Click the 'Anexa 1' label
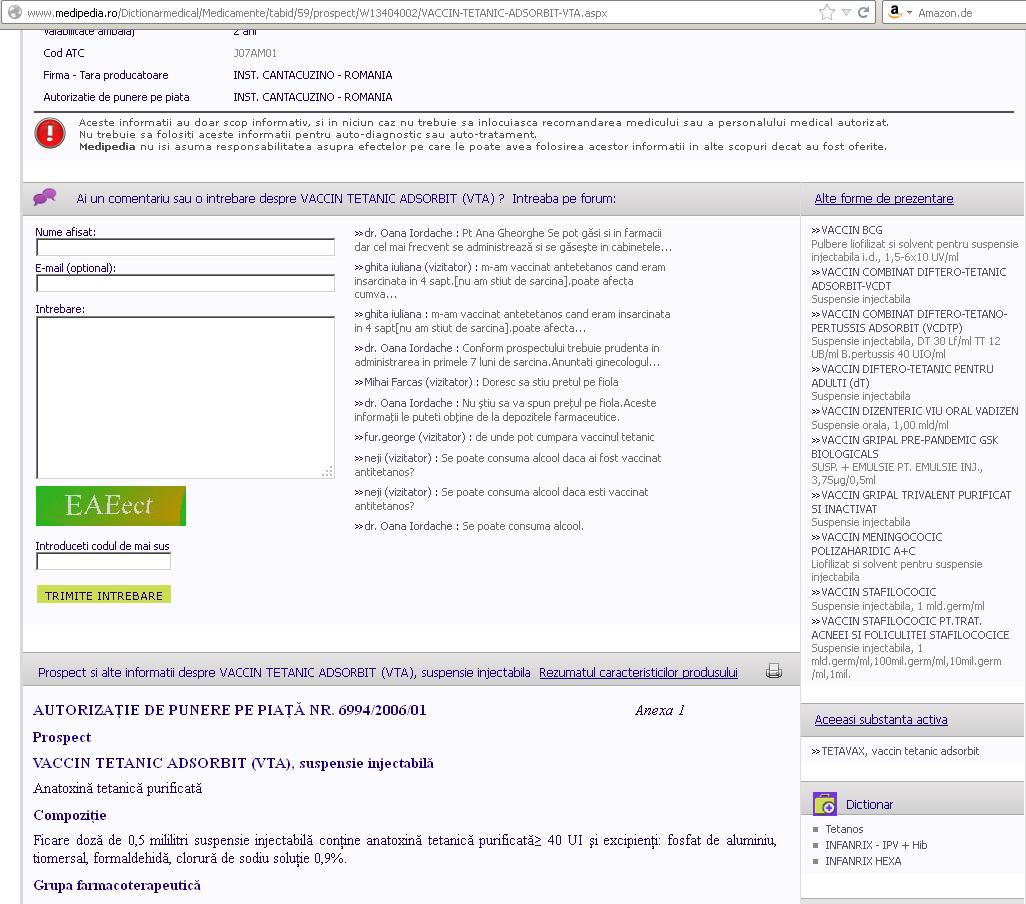1026x904 pixels. [x=660, y=710]
